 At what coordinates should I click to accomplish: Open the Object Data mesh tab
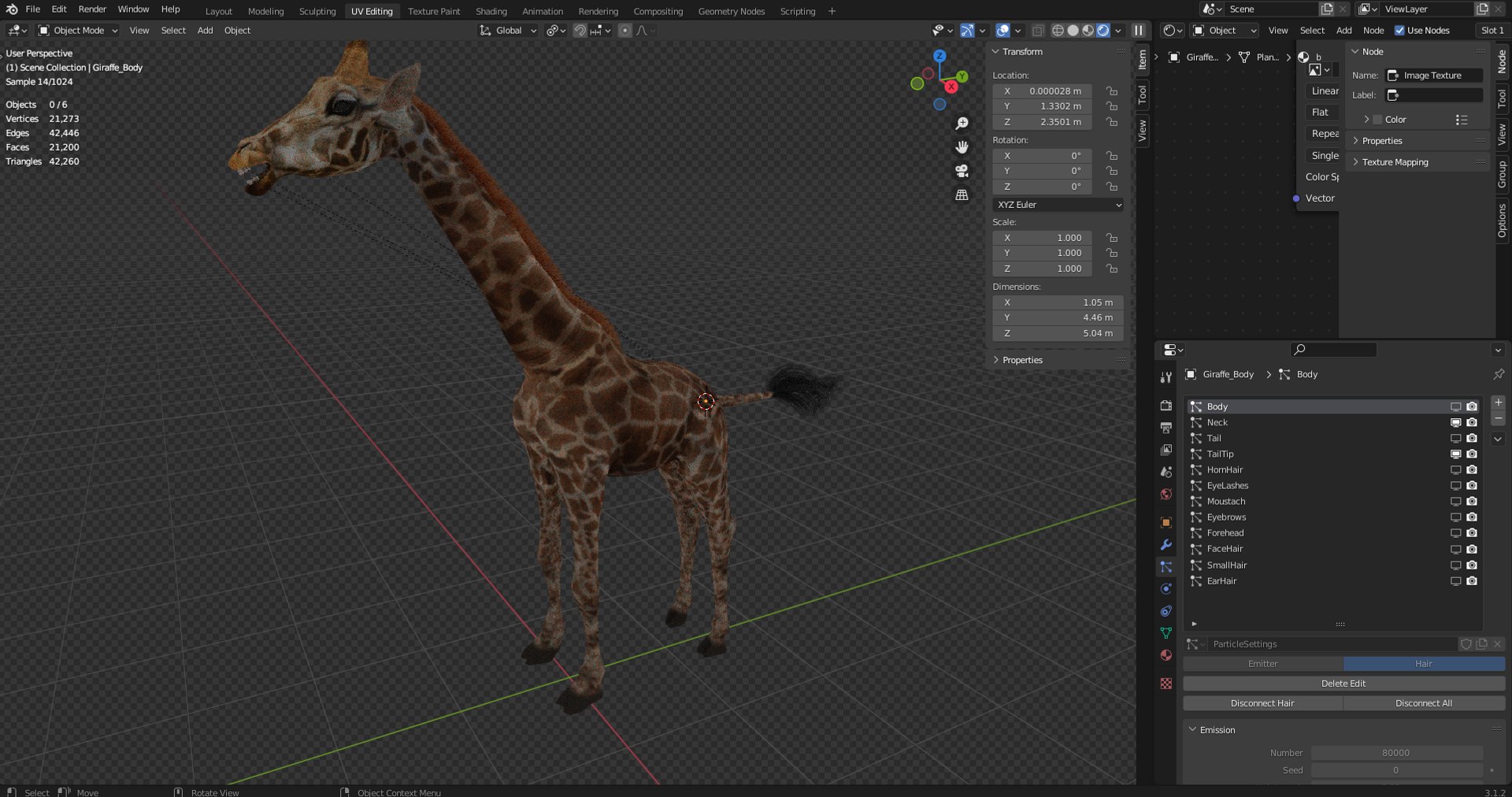coord(1166,632)
